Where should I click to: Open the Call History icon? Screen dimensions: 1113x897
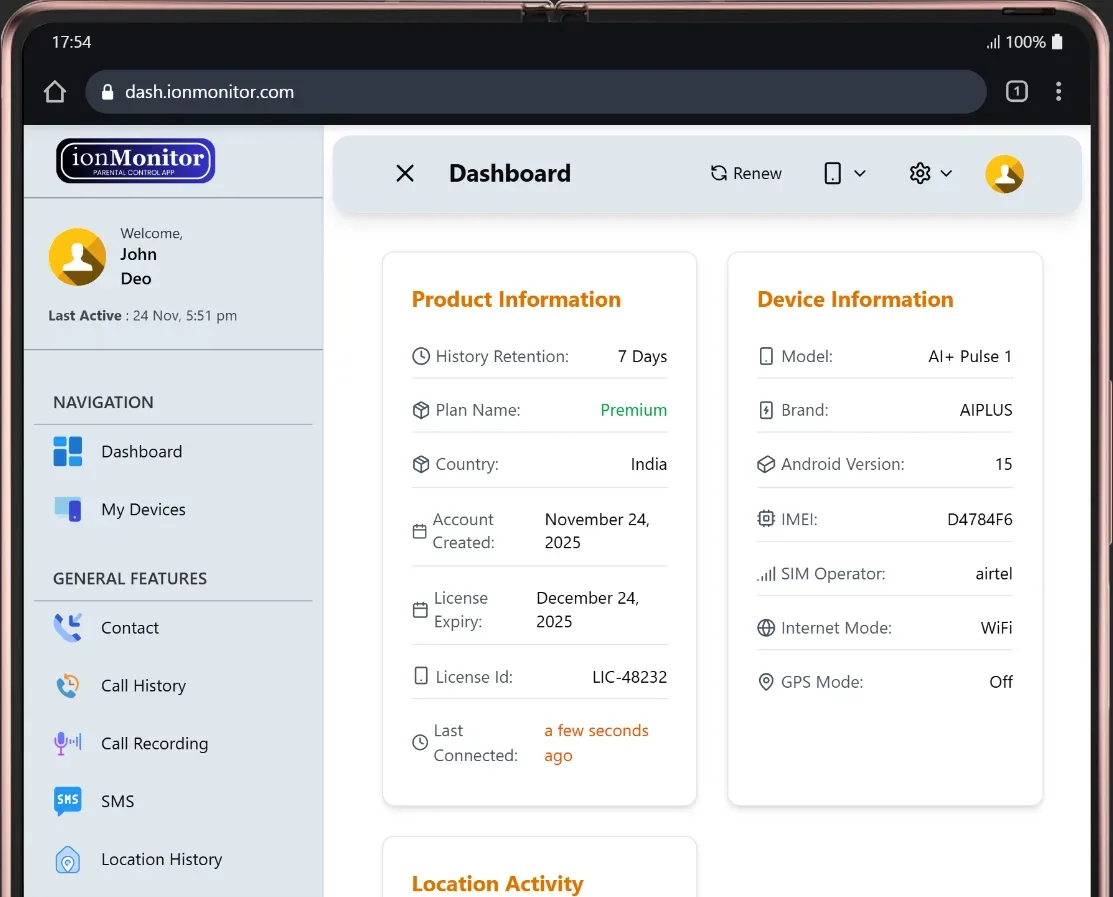point(67,685)
